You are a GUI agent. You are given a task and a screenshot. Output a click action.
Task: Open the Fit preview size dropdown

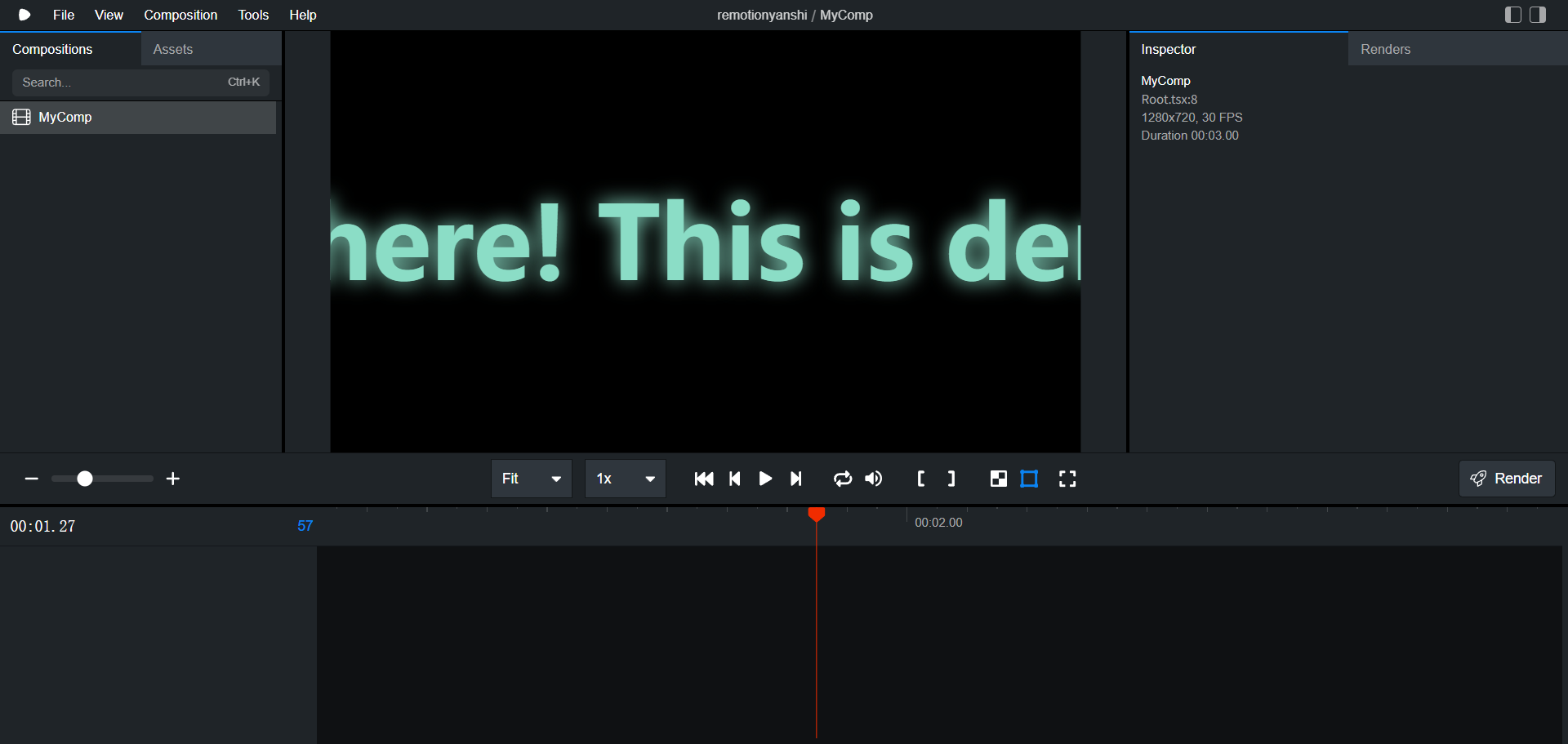(x=532, y=479)
